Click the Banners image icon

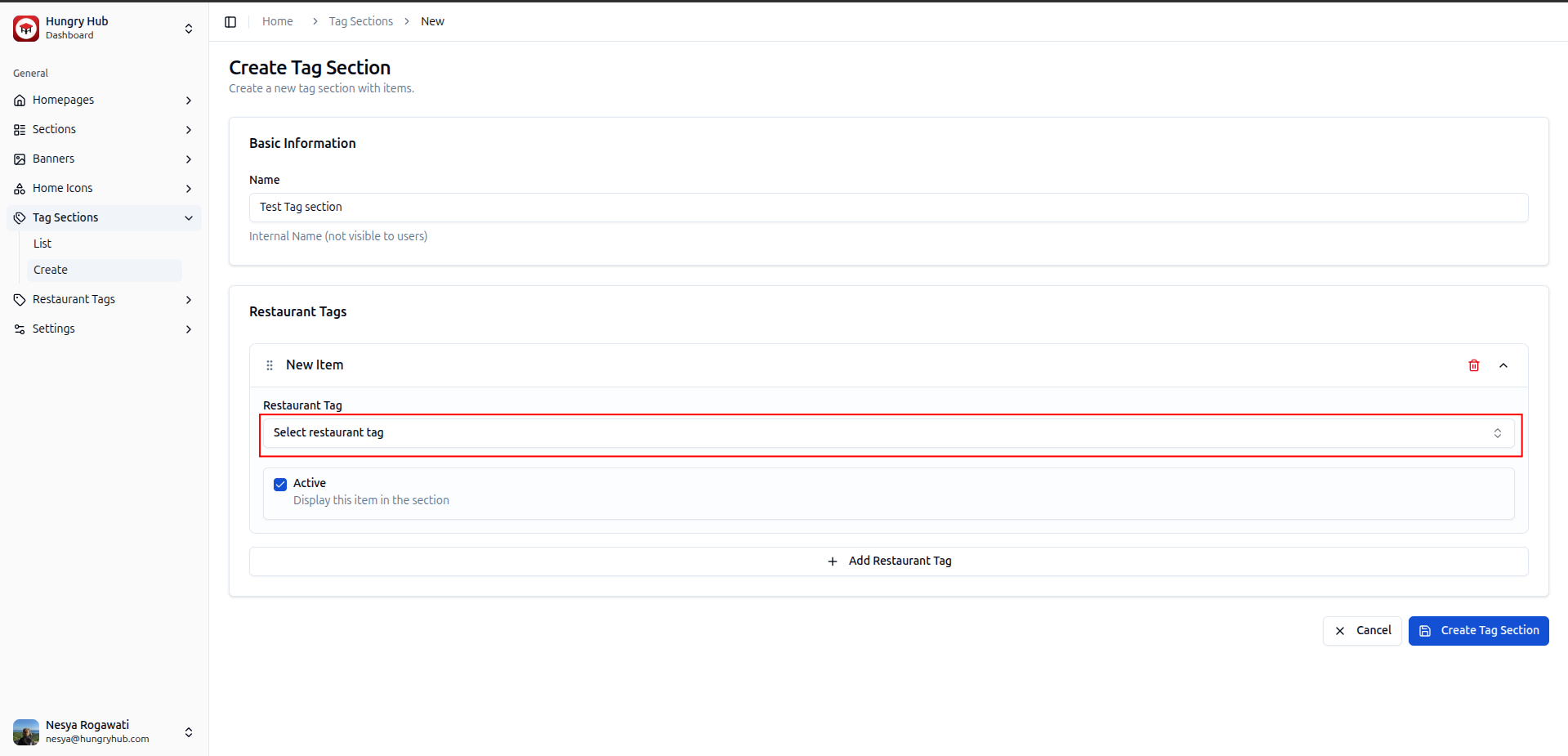20,159
